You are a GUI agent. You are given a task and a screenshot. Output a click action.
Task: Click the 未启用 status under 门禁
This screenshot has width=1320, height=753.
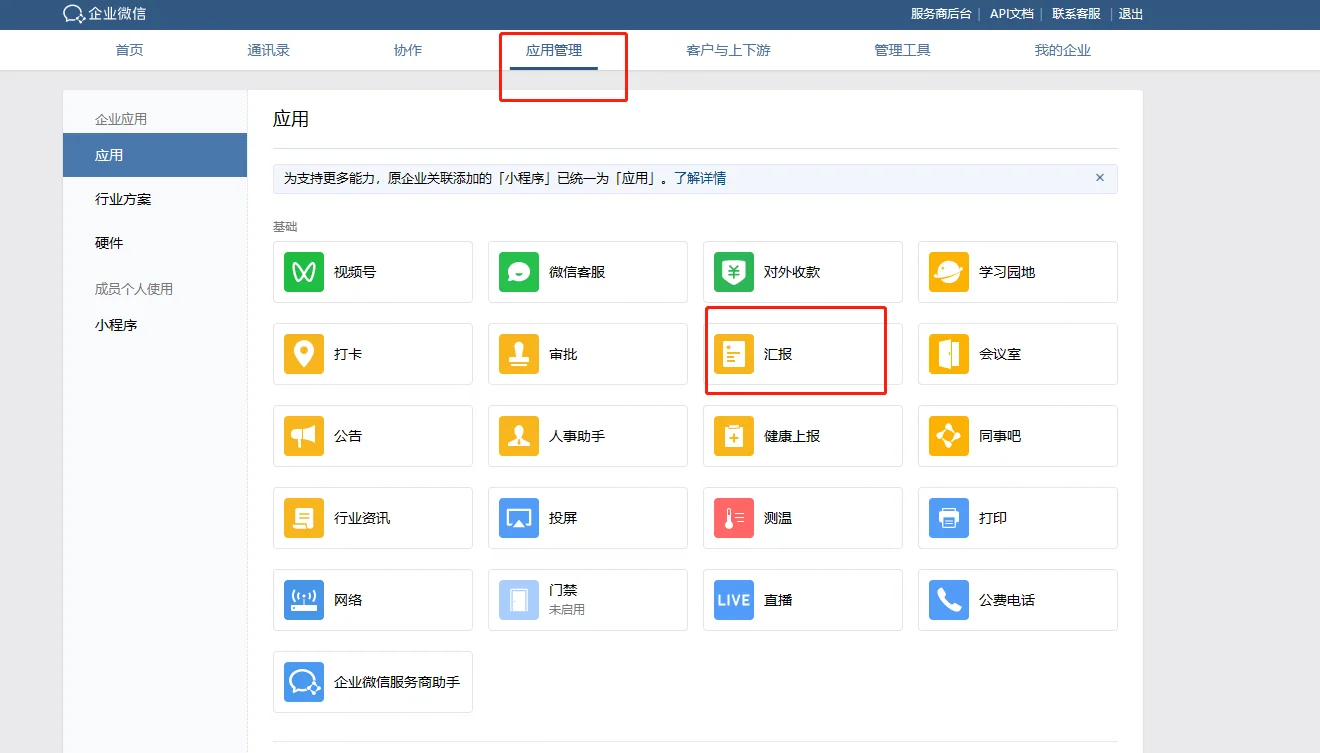coord(567,610)
